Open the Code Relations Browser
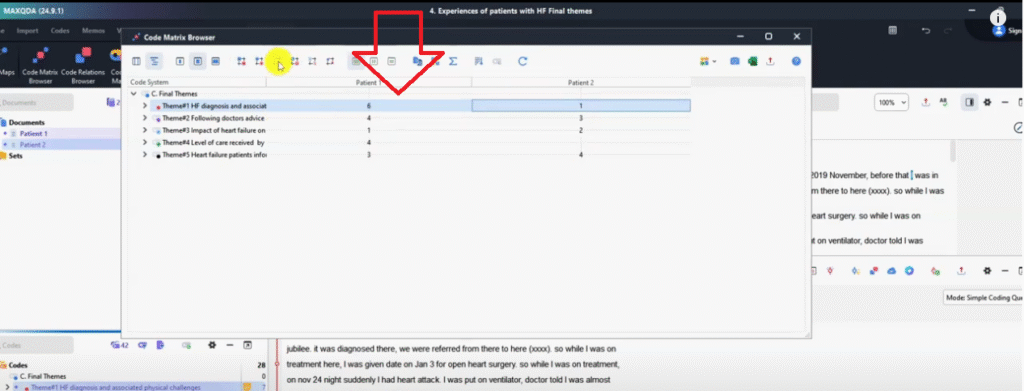This screenshot has width=1024, height=391. pos(82,67)
